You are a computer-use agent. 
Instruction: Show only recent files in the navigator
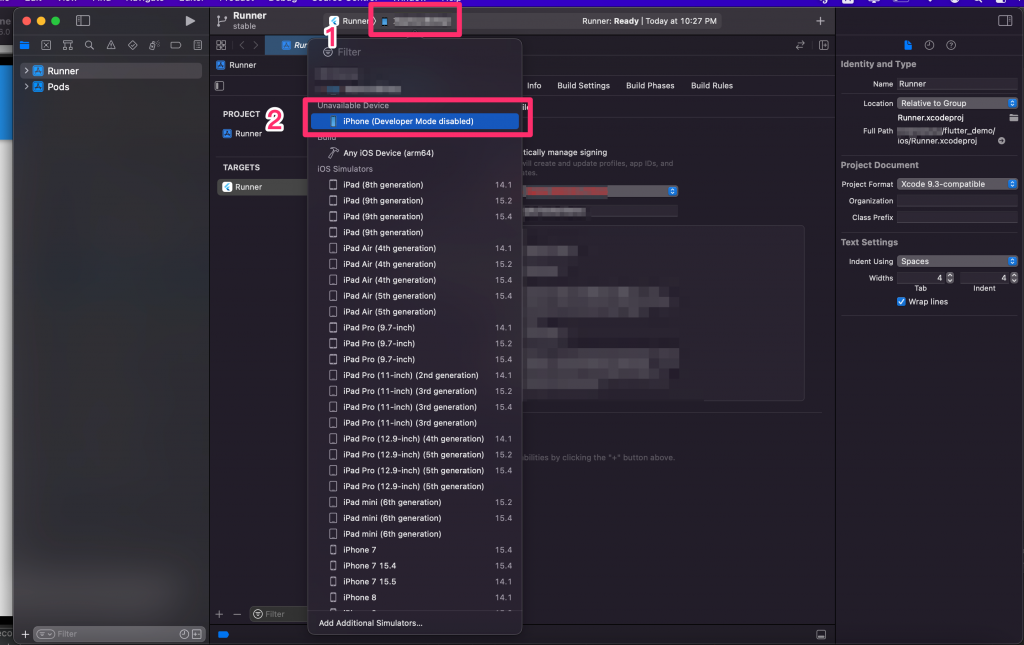tap(184, 634)
